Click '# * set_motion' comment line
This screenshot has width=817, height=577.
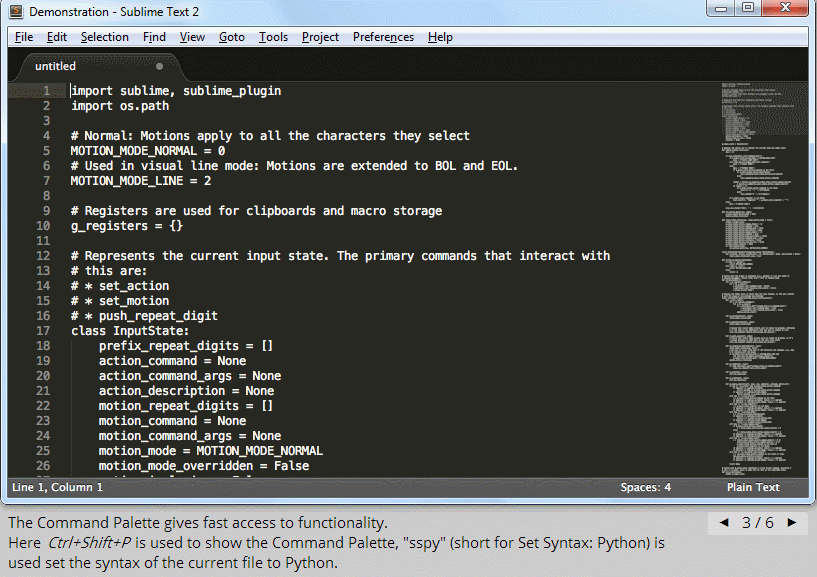click(x=120, y=301)
